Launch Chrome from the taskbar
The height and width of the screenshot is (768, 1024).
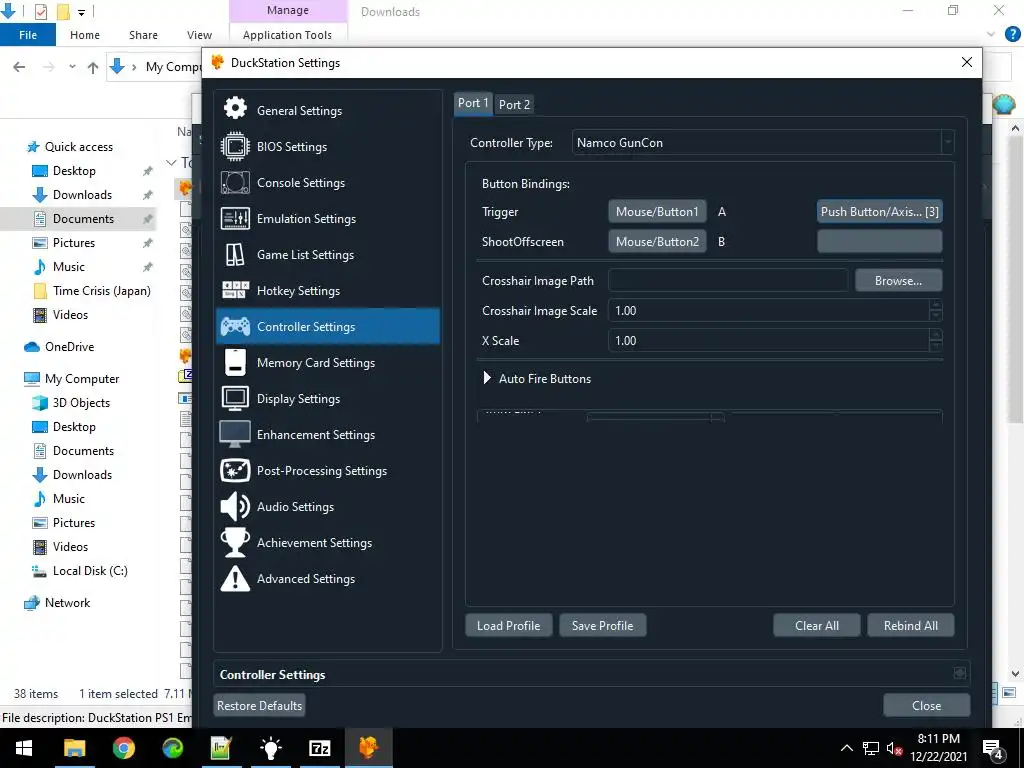[x=123, y=748]
